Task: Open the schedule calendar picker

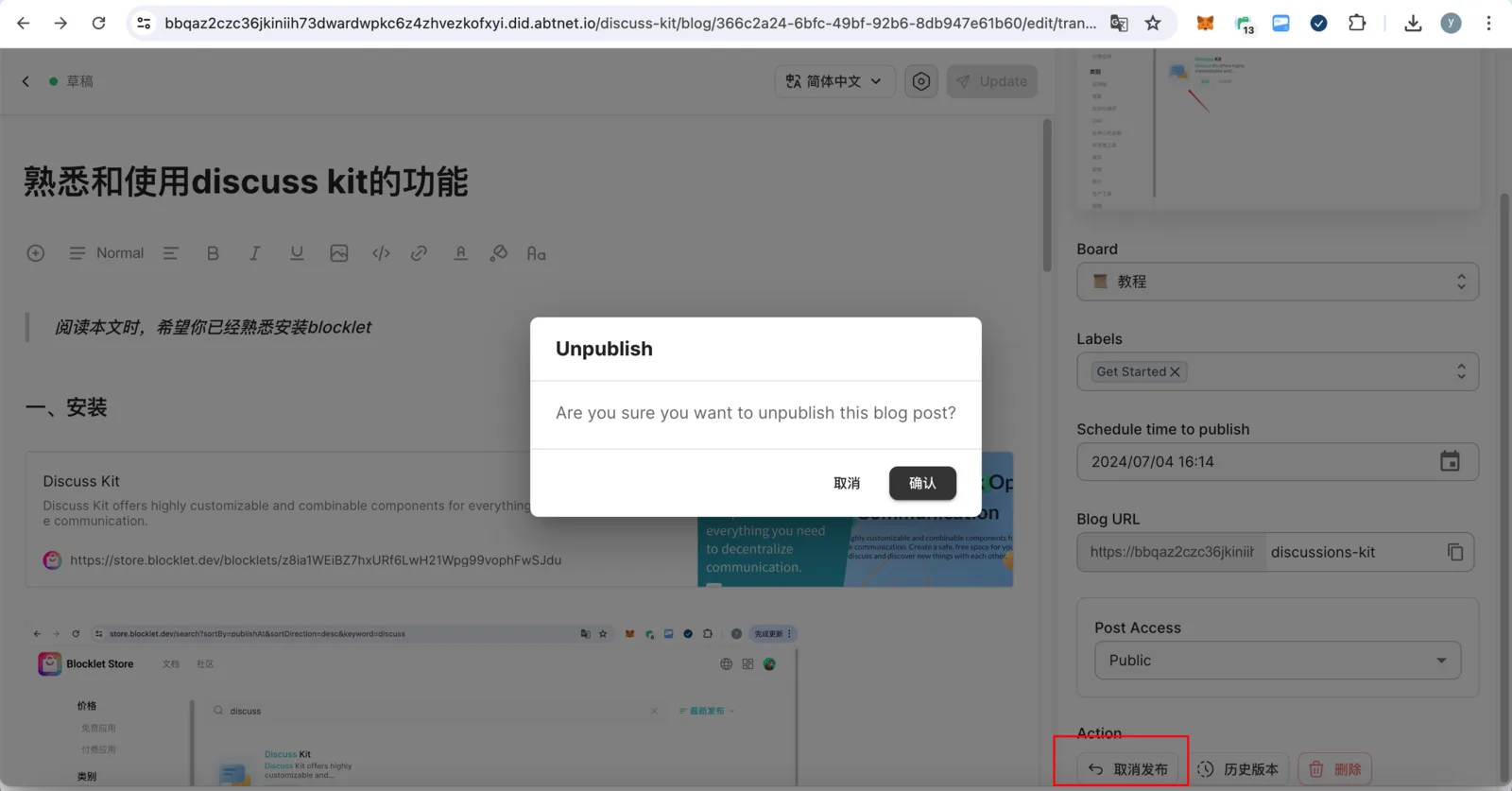Action: click(x=1450, y=461)
